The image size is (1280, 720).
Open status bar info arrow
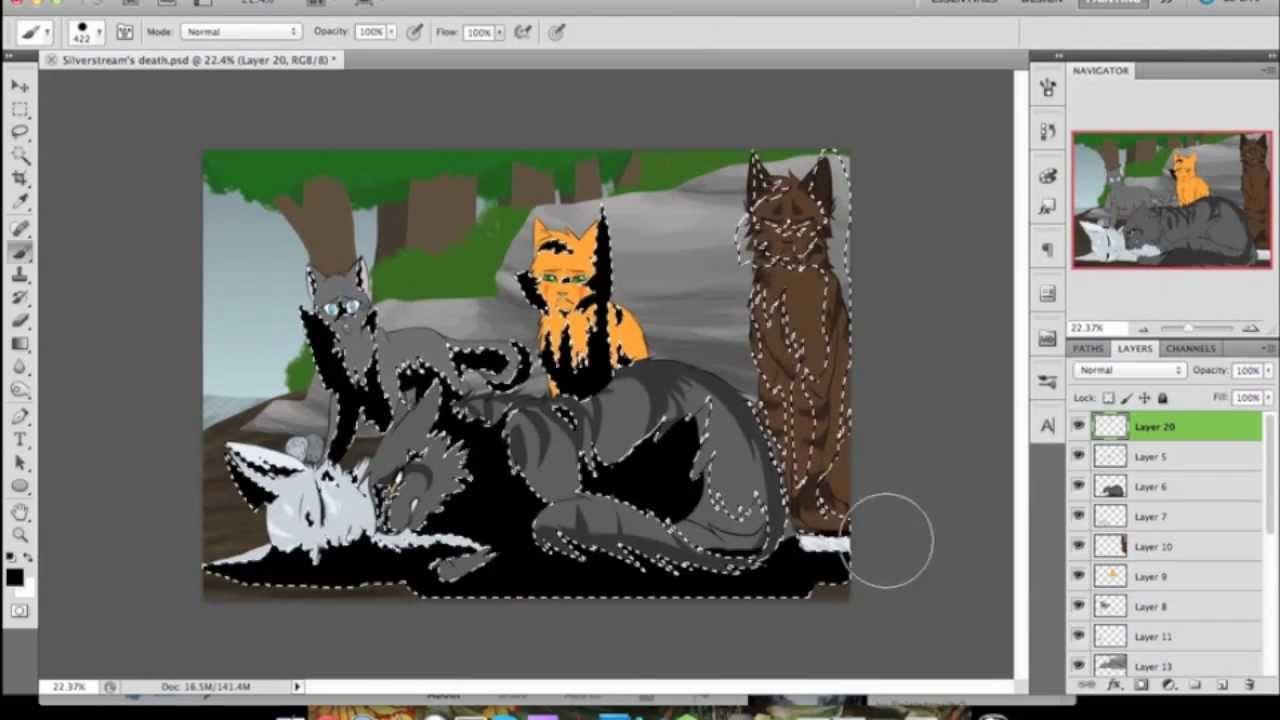pyautogui.click(x=297, y=687)
